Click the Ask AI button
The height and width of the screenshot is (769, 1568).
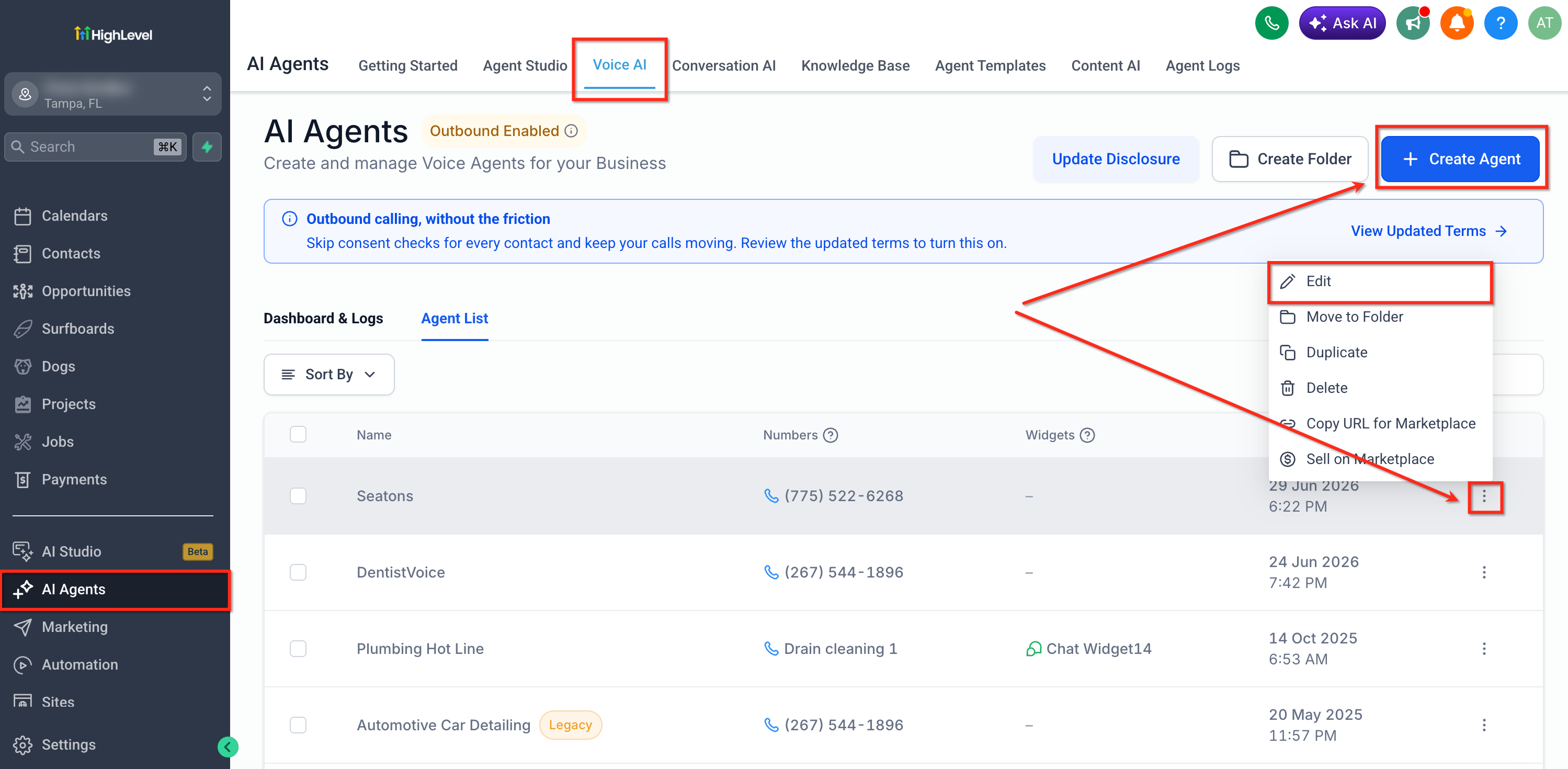(x=1342, y=23)
